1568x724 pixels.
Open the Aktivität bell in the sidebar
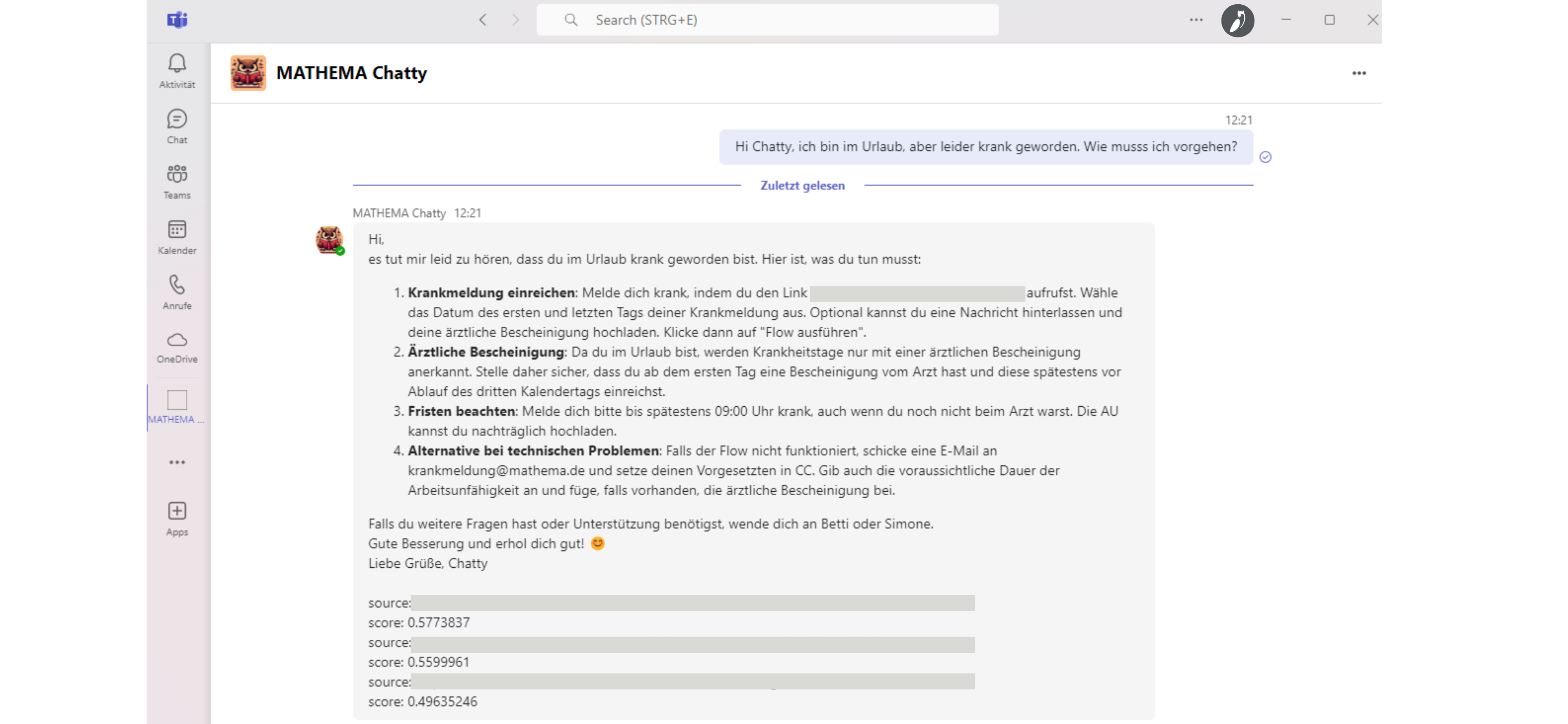177,71
